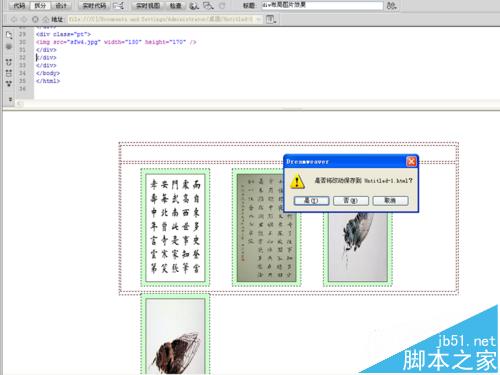Select bottom row brown ink painting image
The width and height of the screenshot is (500, 375).
[175, 337]
